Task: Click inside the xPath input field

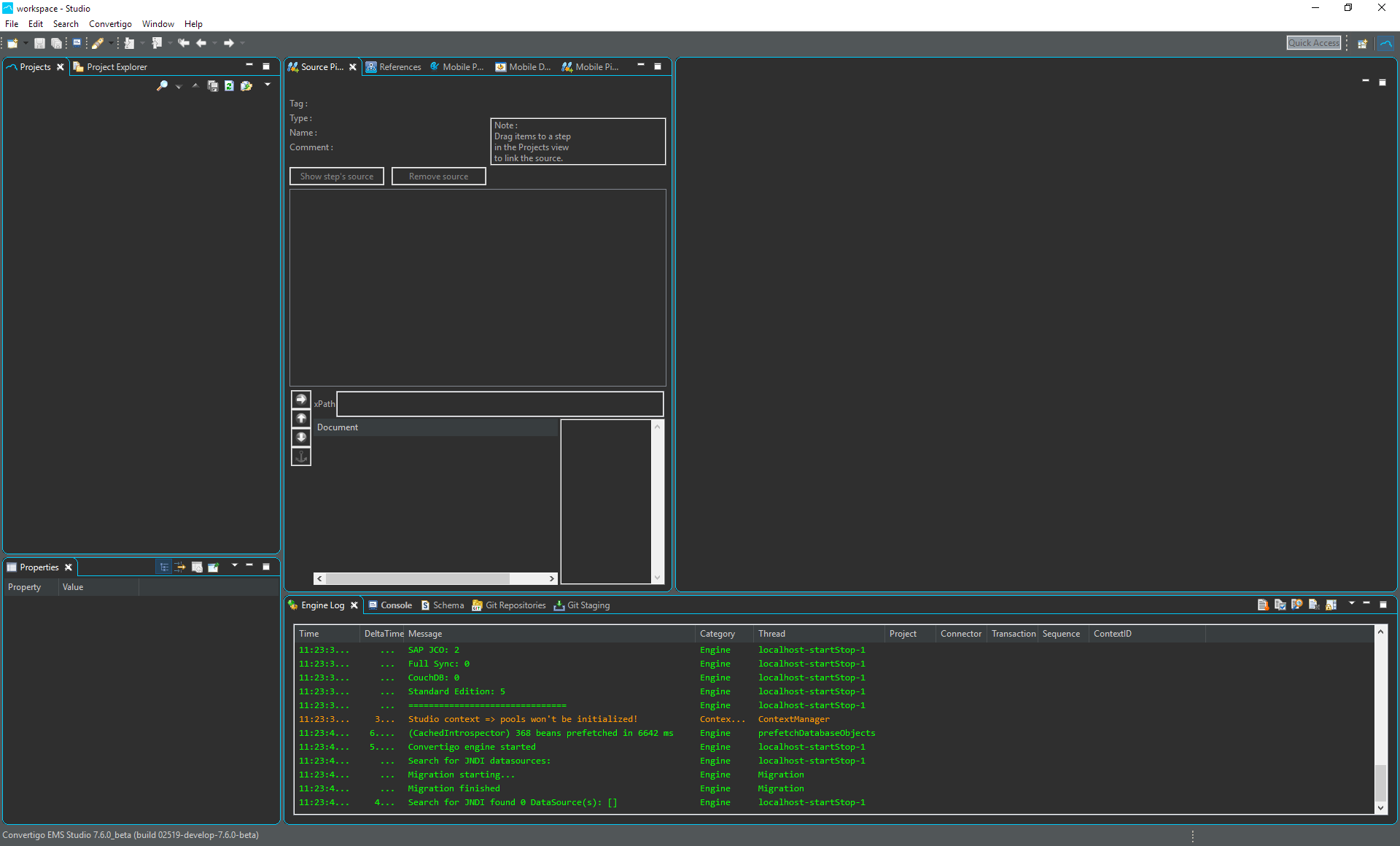Action: tap(499, 404)
